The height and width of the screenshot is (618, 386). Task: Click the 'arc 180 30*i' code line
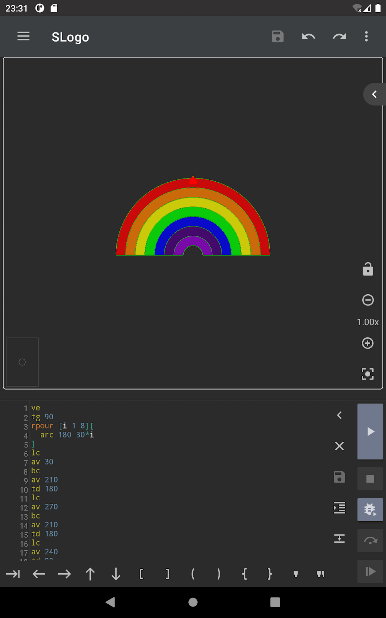pos(67,435)
